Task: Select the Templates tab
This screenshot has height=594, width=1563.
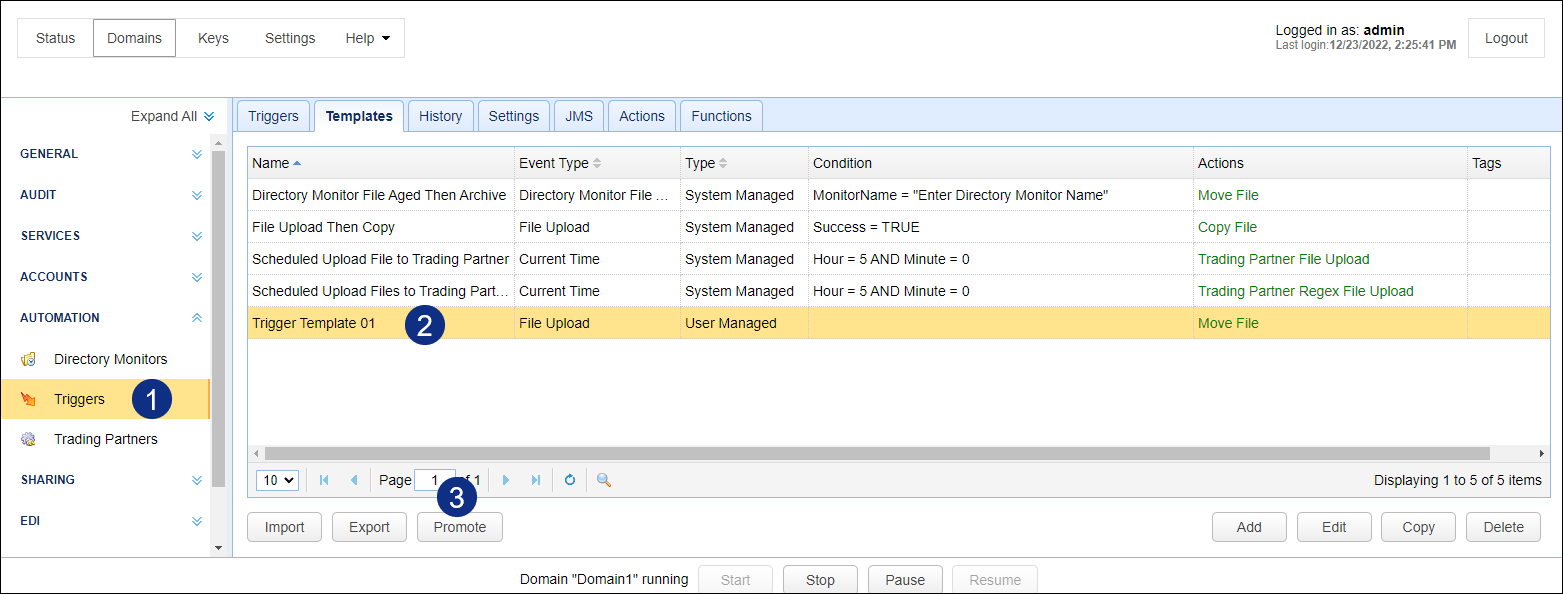Action: 359,116
